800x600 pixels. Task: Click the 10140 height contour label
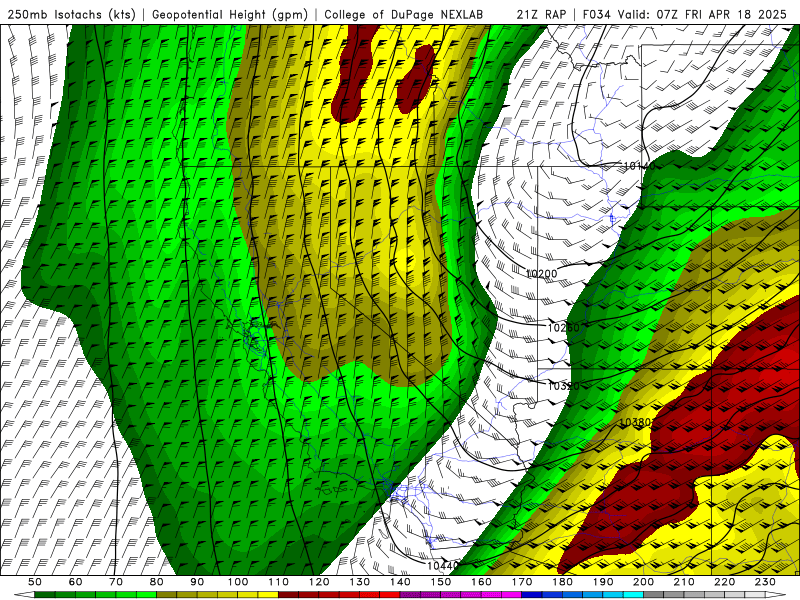tap(639, 166)
